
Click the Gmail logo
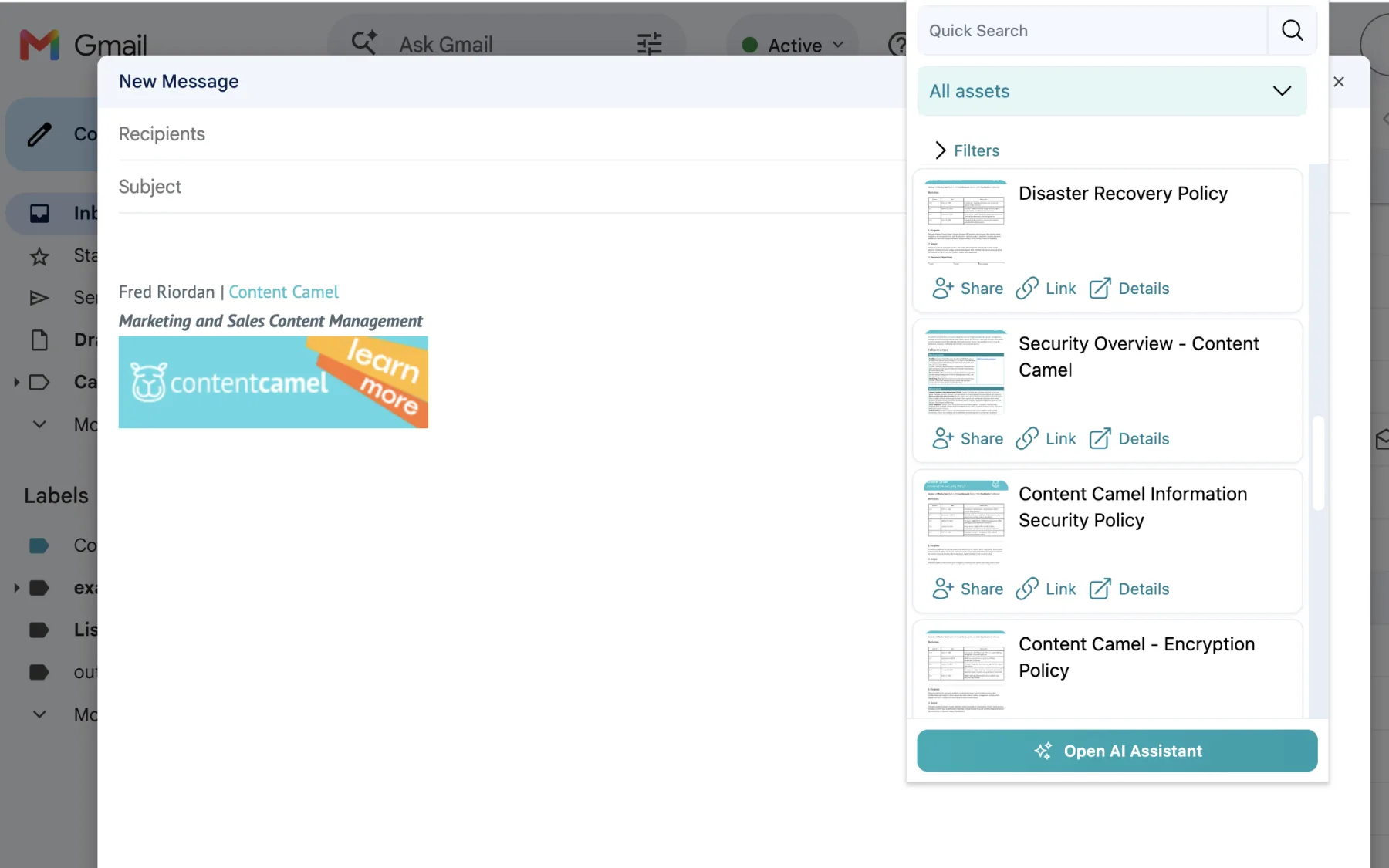tap(83, 45)
